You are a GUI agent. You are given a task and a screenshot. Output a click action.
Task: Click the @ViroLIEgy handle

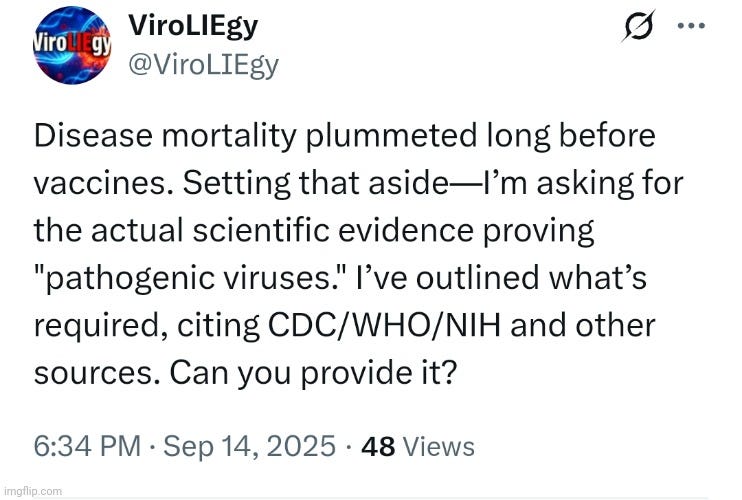[204, 66]
